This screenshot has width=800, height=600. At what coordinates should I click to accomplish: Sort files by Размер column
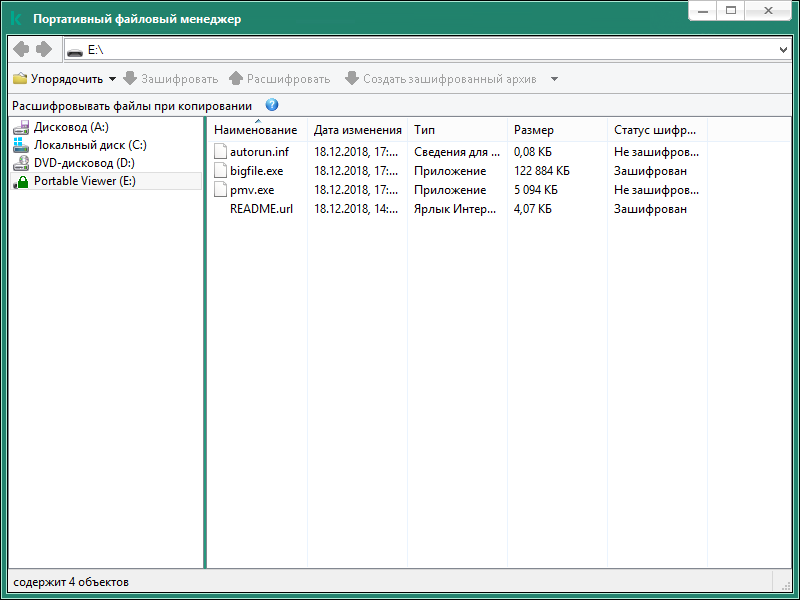tap(533, 130)
